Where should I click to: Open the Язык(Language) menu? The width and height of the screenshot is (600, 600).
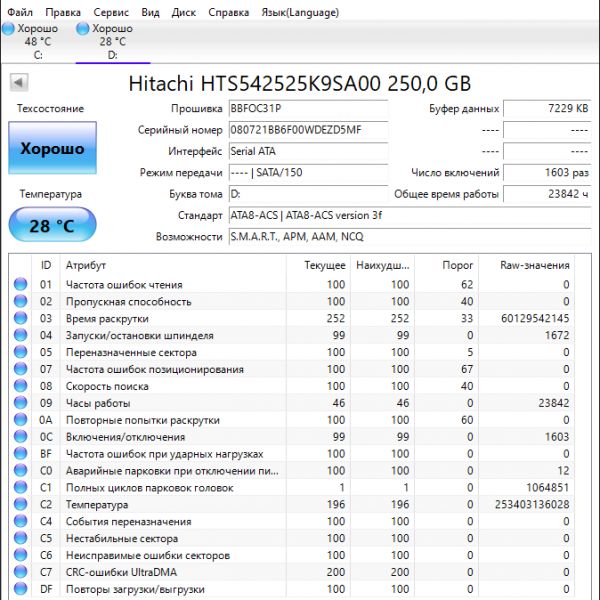[300, 12]
